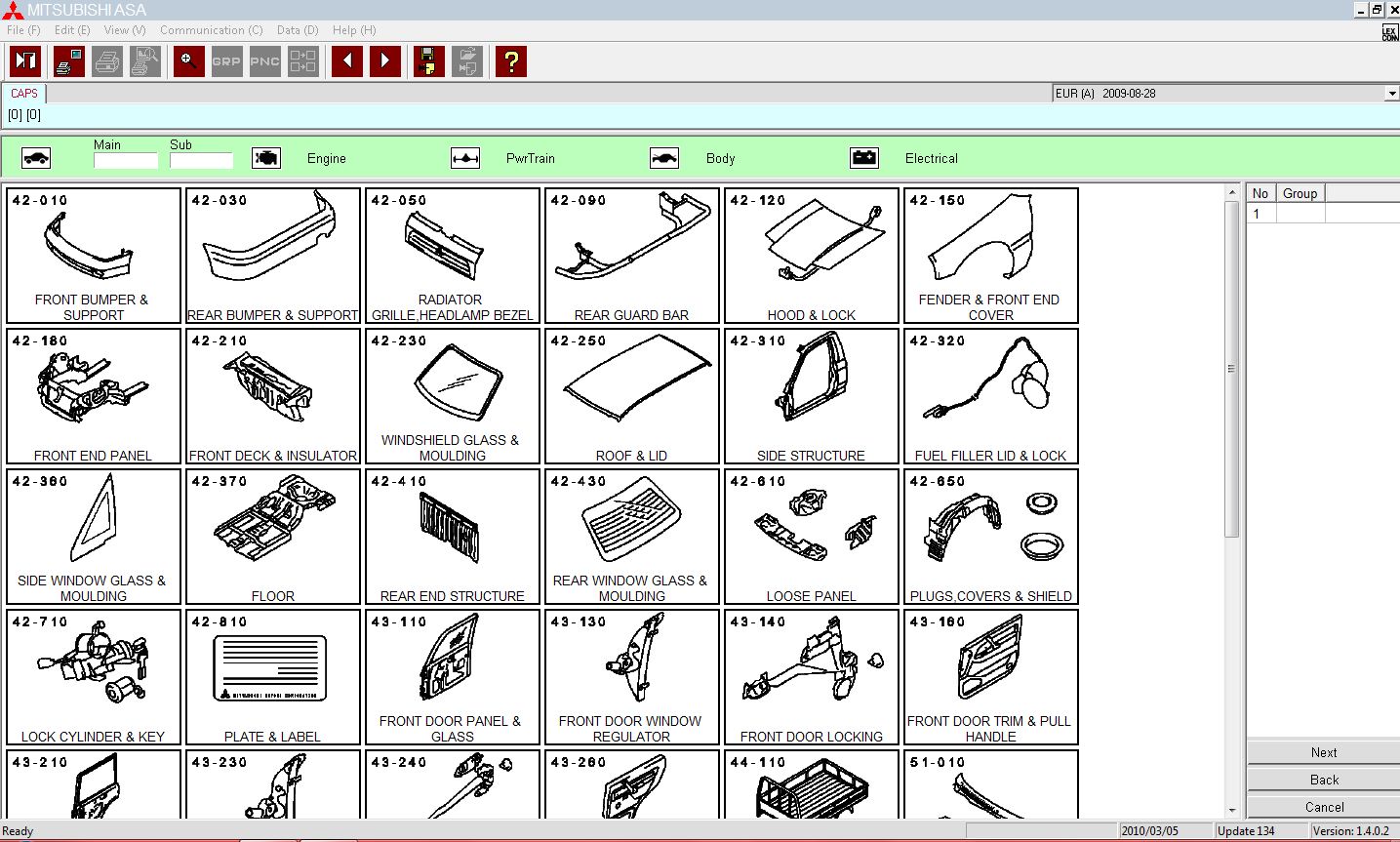Click the boxes-with-arrows toolbar icon

coord(303,61)
